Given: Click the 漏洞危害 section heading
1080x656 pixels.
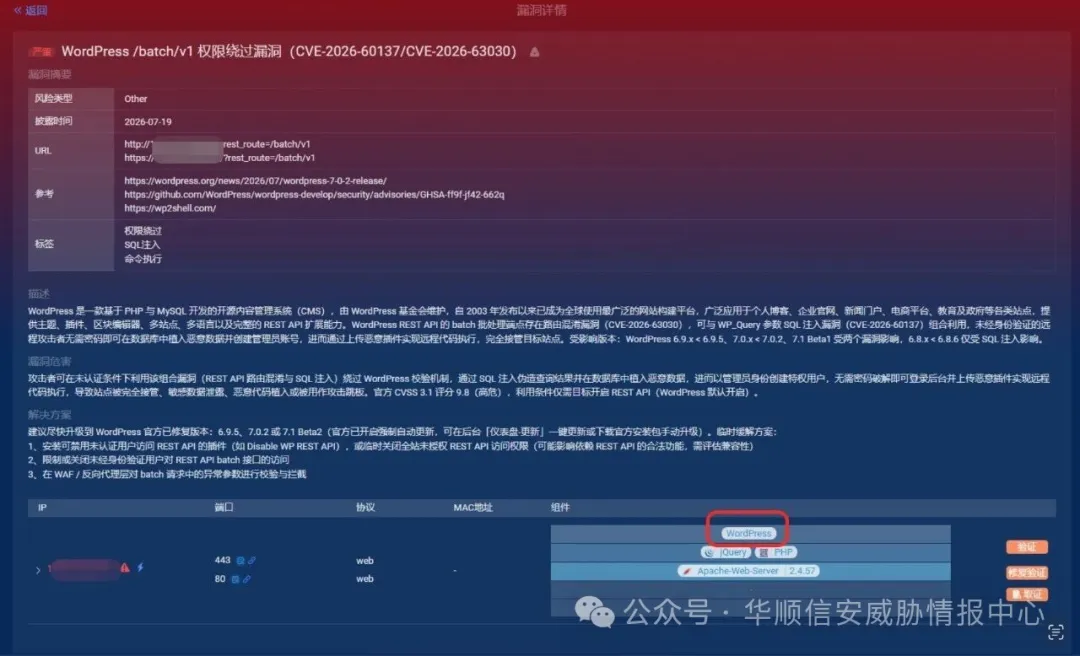Looking at the screenshot, I should coord(50,362).
